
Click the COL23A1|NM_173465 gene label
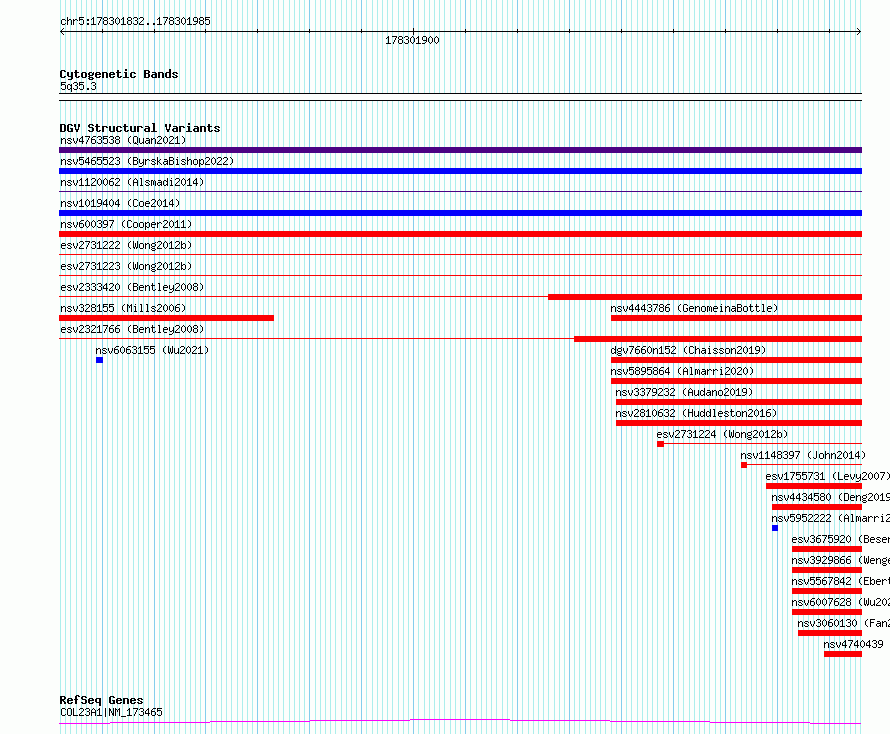[111, 712]
